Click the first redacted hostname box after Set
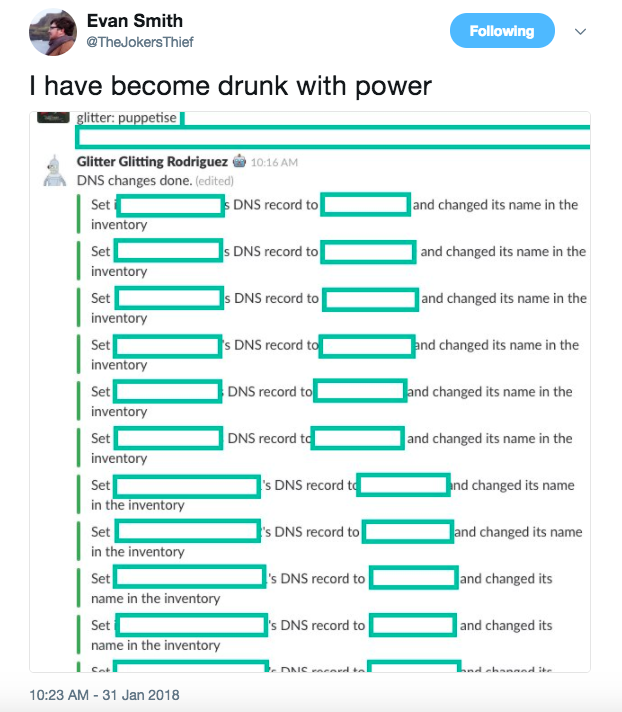This screenshot has height=712, width=622. (x=170, y=206)
